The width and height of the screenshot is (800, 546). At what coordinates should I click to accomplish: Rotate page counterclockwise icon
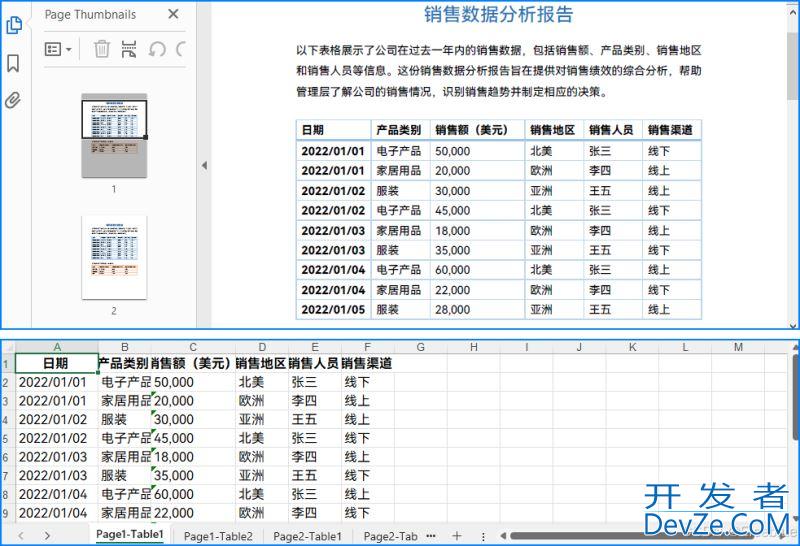[157, 49]
